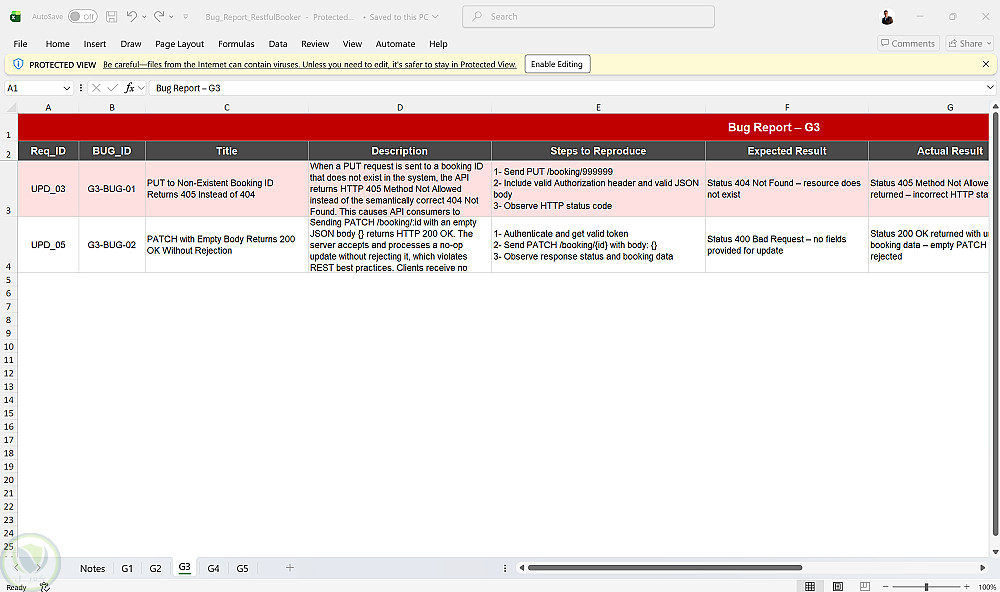Switch to the G2 sheet tab
Viewport: 1000px width, 592px height.
click(x=155, y=568)
